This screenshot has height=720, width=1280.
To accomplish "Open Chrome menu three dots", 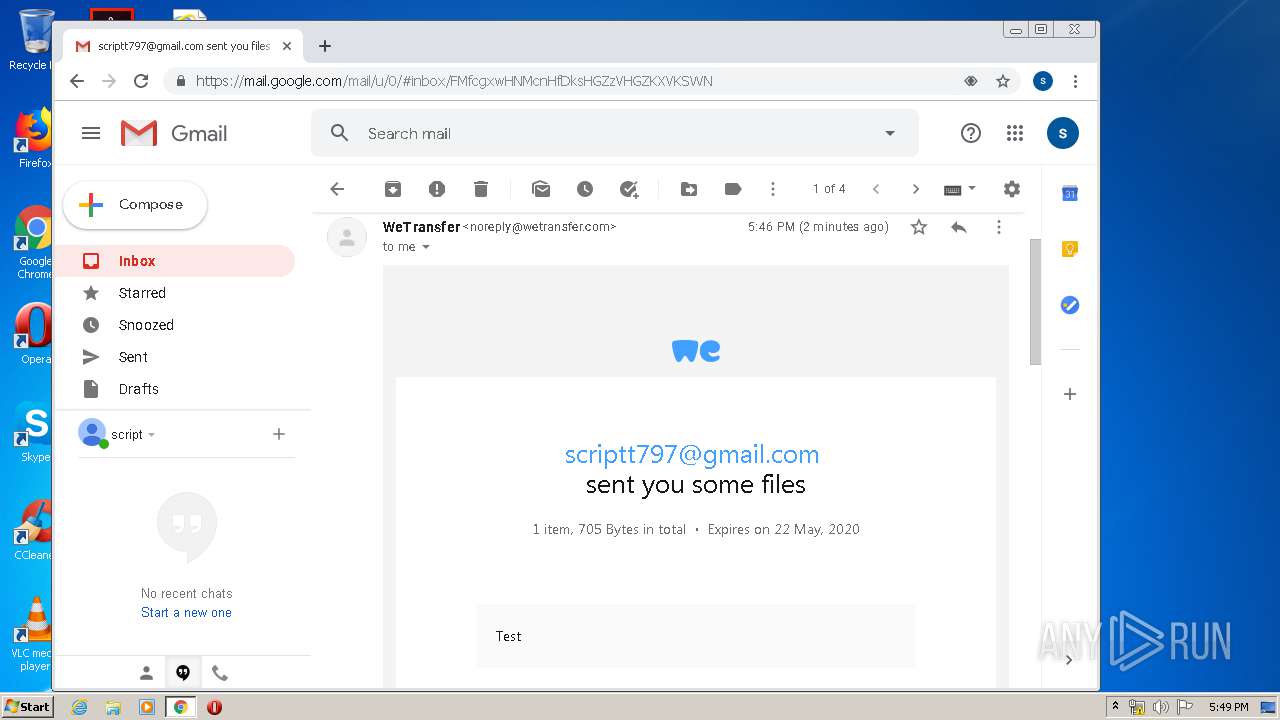I will pos(1075,81).
